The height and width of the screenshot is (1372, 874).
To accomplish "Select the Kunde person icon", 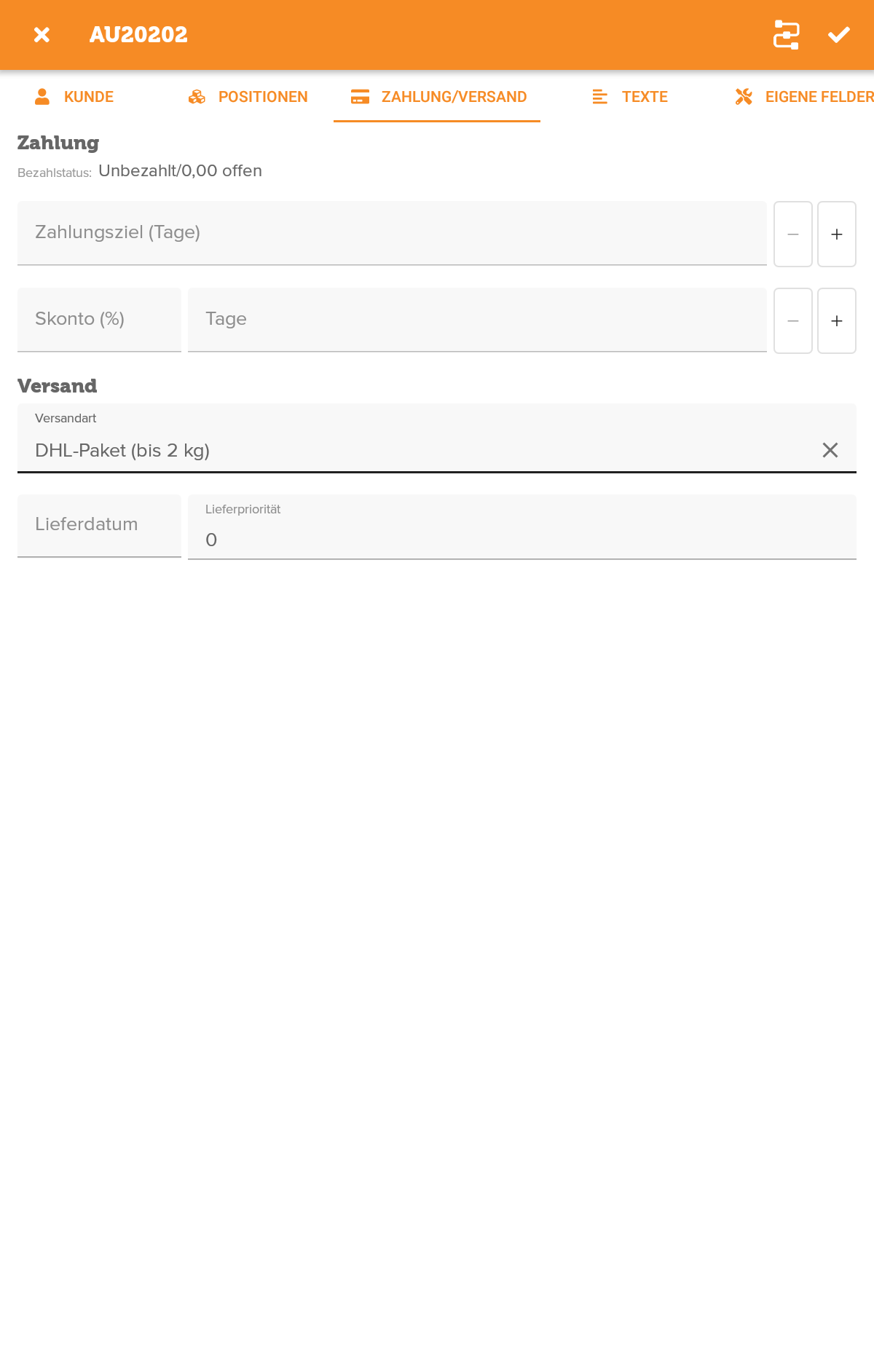I will click(x=42, y=96).
